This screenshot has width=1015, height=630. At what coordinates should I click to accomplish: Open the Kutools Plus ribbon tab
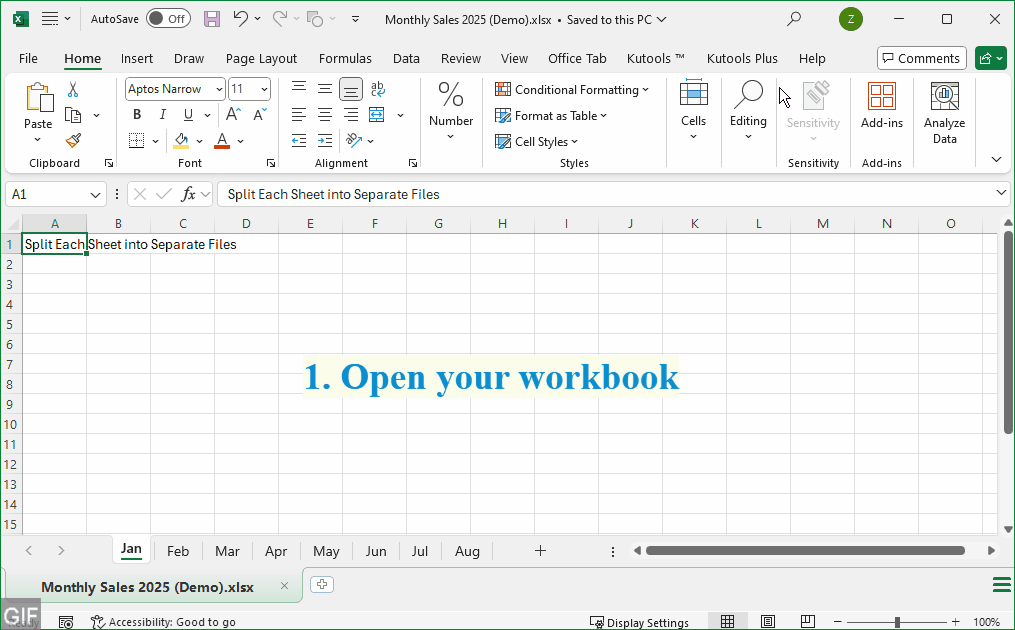coord(742,58)
